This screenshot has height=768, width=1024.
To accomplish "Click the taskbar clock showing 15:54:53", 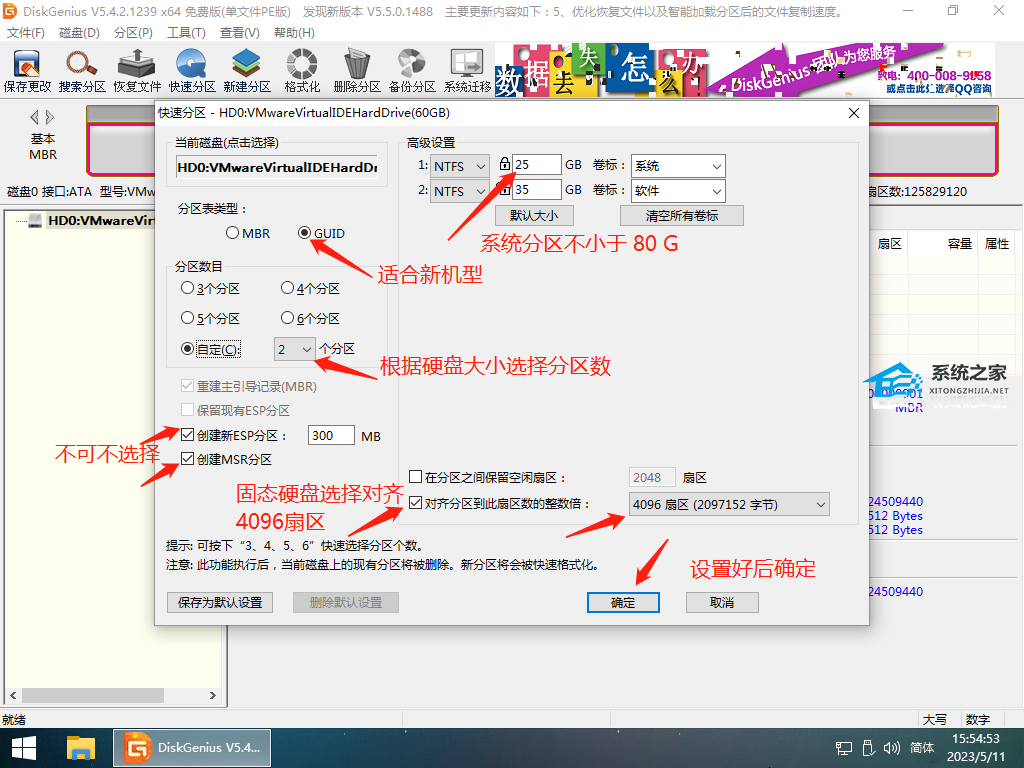I will tap(976, 739).
